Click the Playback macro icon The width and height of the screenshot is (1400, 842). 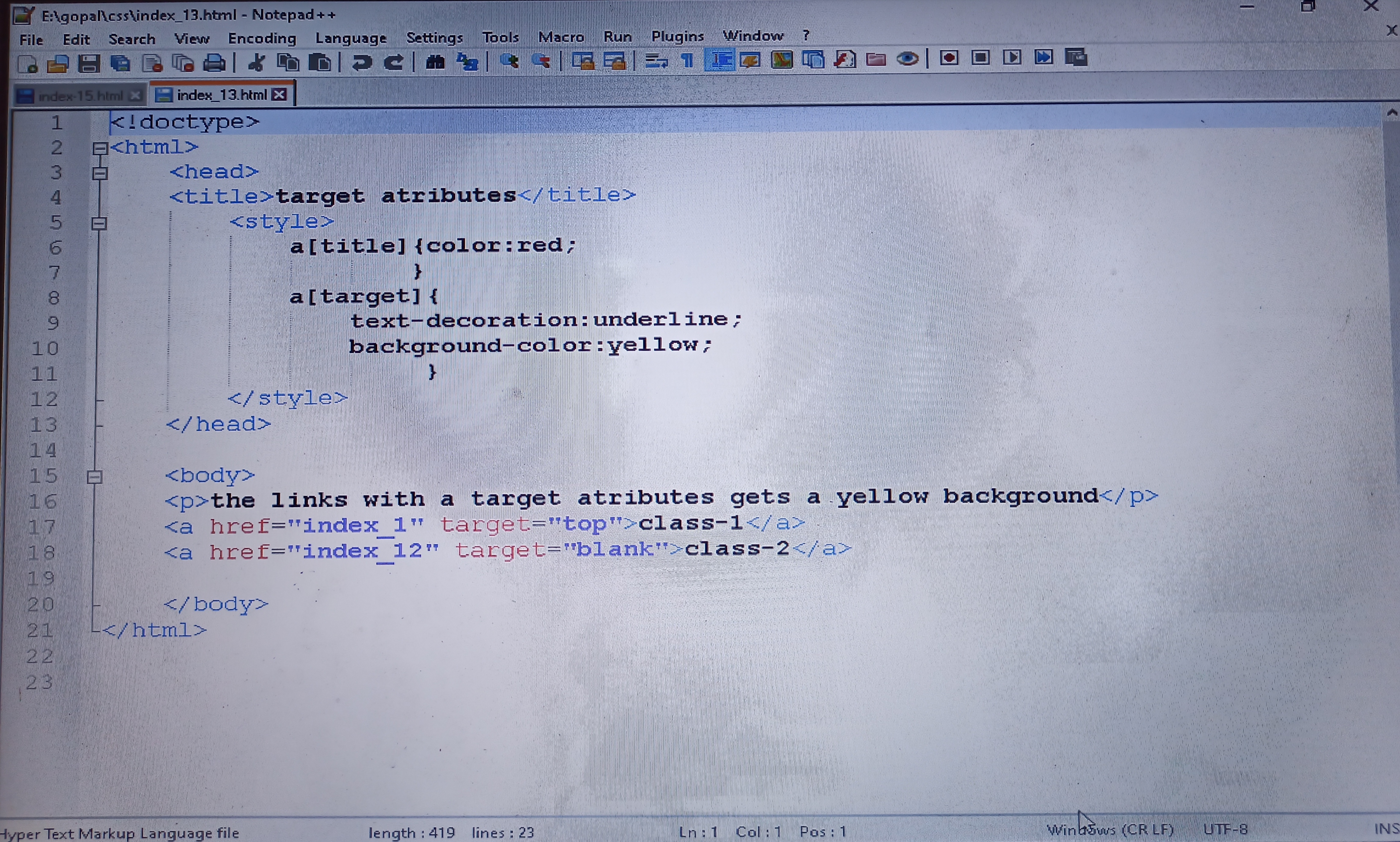[1012, 57]
